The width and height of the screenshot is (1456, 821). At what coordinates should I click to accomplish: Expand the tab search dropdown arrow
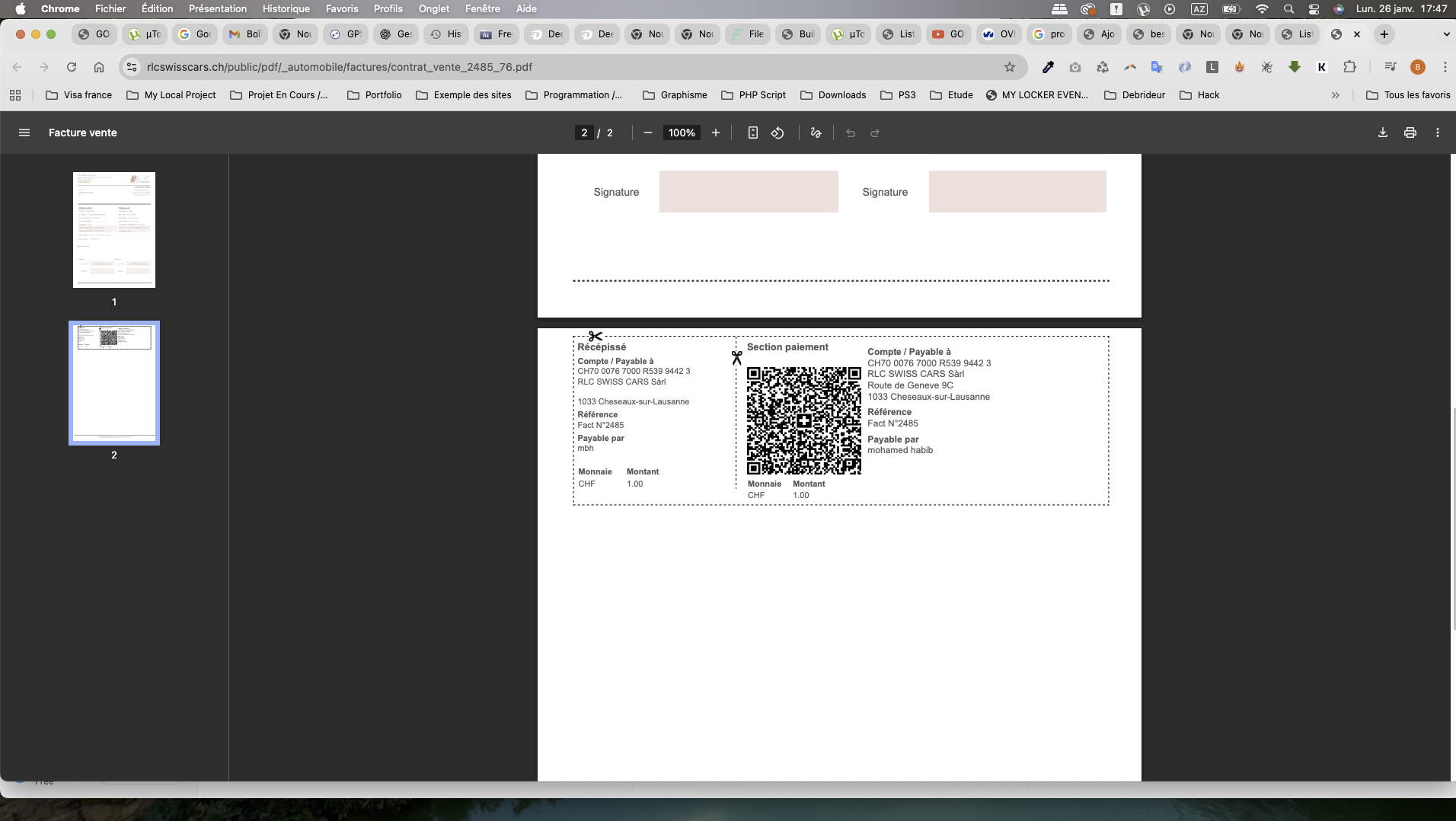[1446, 34]
